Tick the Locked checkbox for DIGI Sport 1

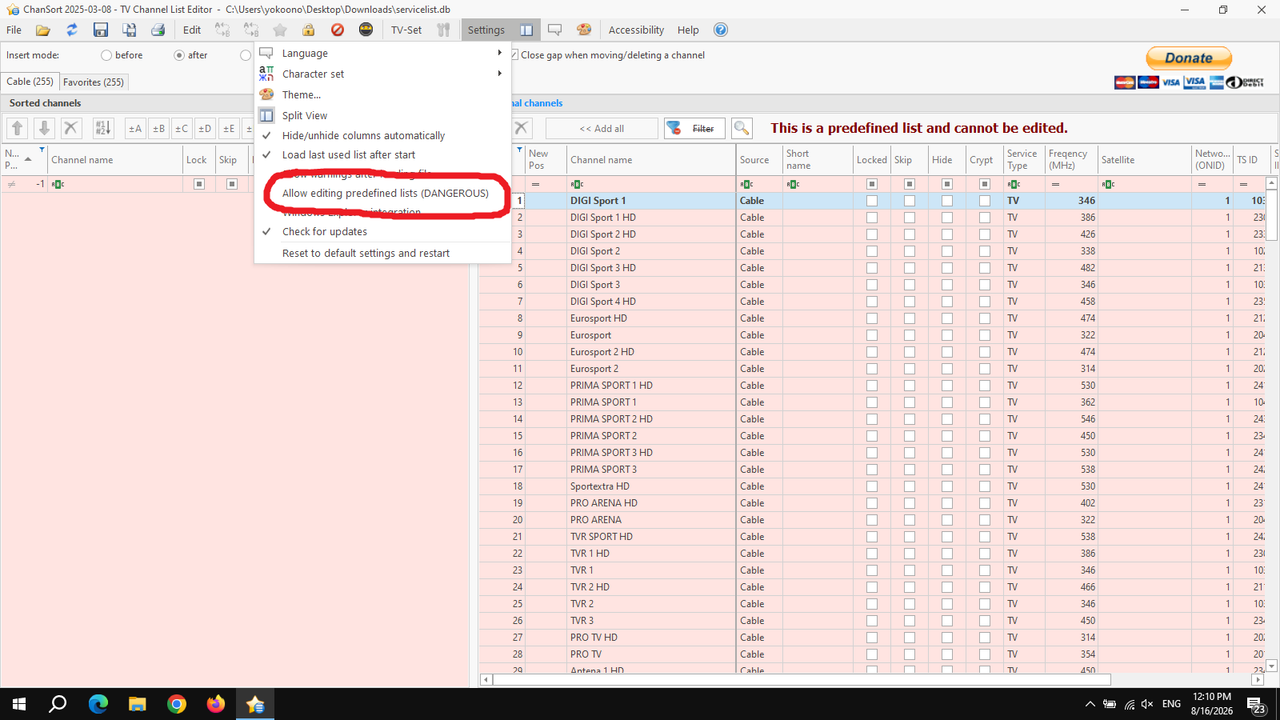point(872,201)
